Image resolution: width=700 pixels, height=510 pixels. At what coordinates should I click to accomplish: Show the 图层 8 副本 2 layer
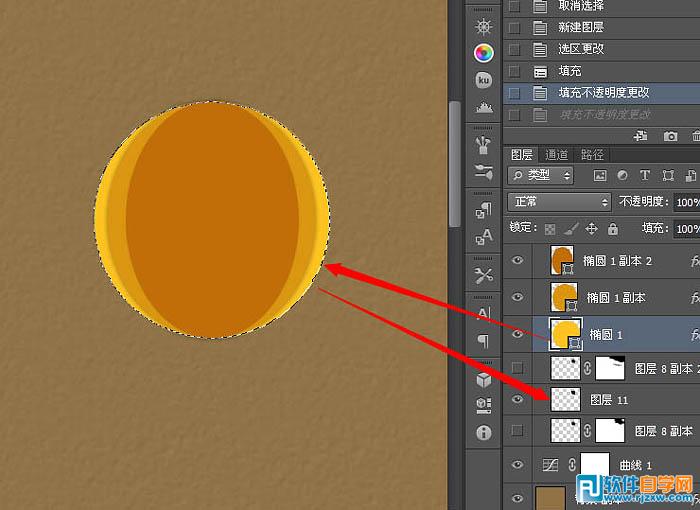coord(517,368)
